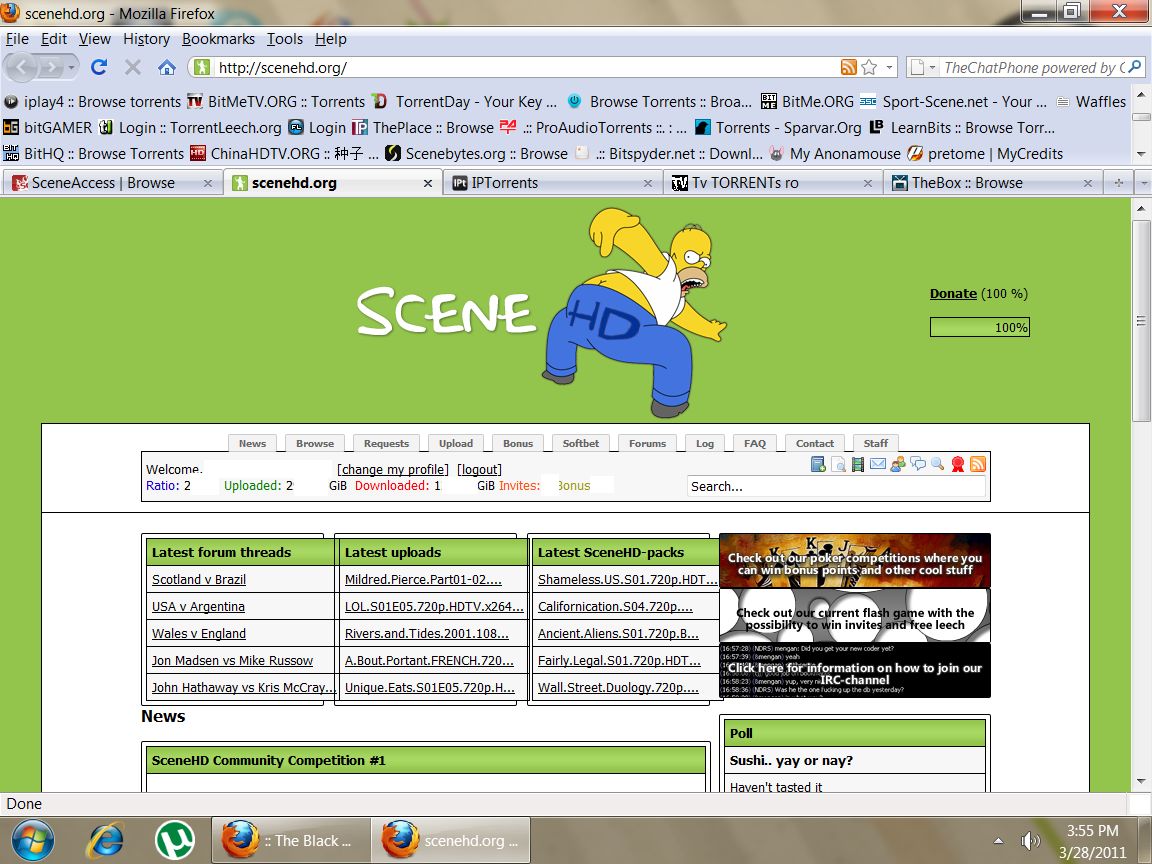This screenshot has height=864, width=1152.
Task: Open the BitMeTV.ORG :: Torrents bookmark
Action: tap(276, 101)
